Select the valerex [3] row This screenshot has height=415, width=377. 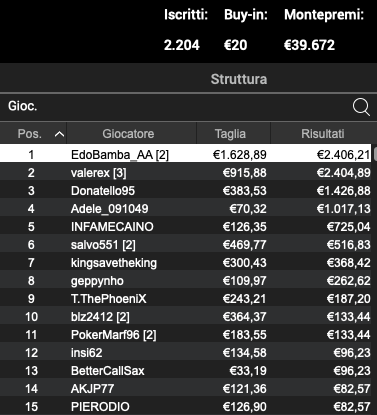(185, 172)
